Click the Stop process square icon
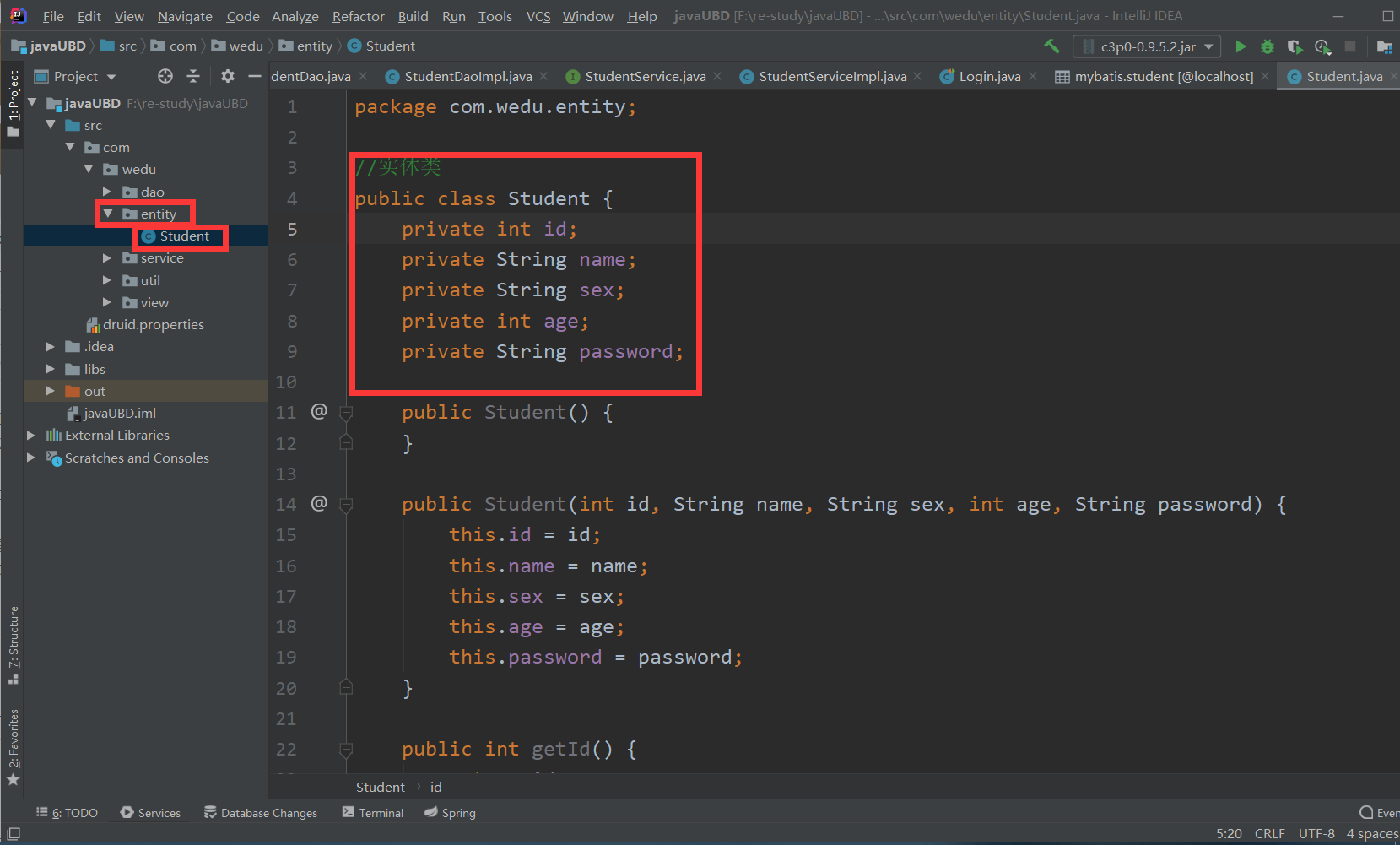This screenshot has height=845, width=1400. (1350, 46)
